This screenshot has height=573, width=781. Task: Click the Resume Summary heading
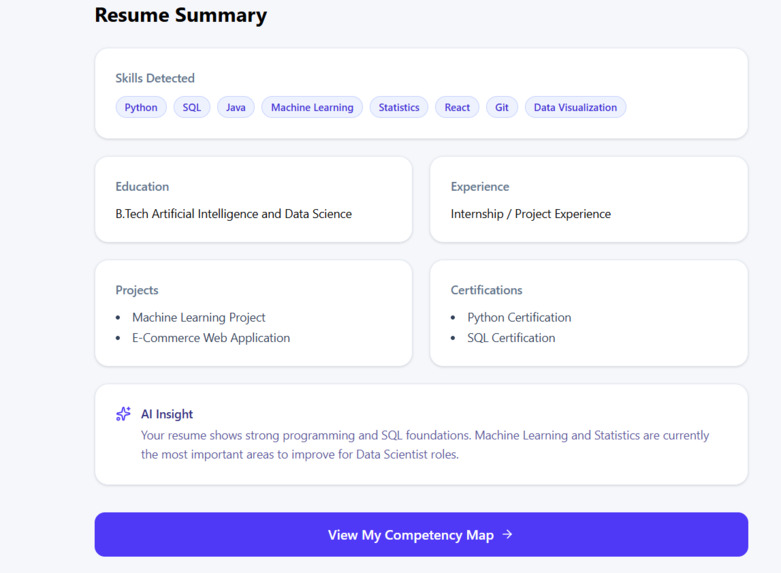point(181,15)
